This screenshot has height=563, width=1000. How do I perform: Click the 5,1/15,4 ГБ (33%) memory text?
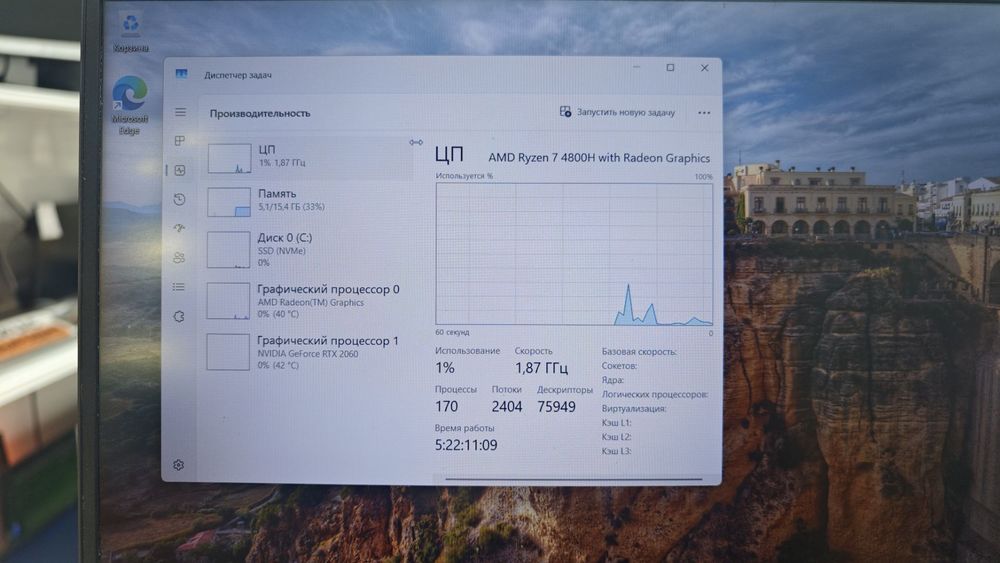point(291,207)
